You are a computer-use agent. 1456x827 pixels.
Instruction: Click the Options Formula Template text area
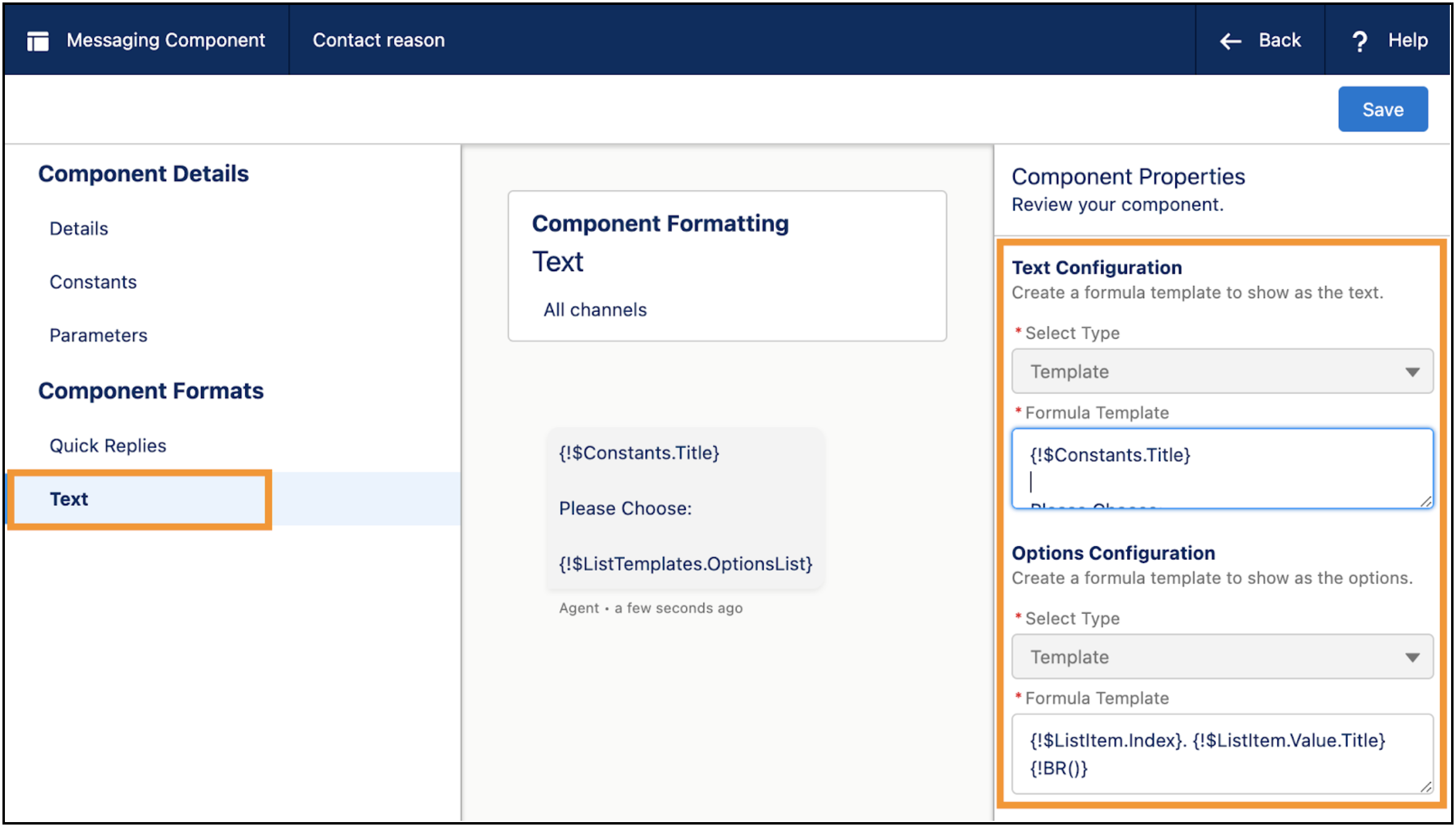[x=1222, y=753]
